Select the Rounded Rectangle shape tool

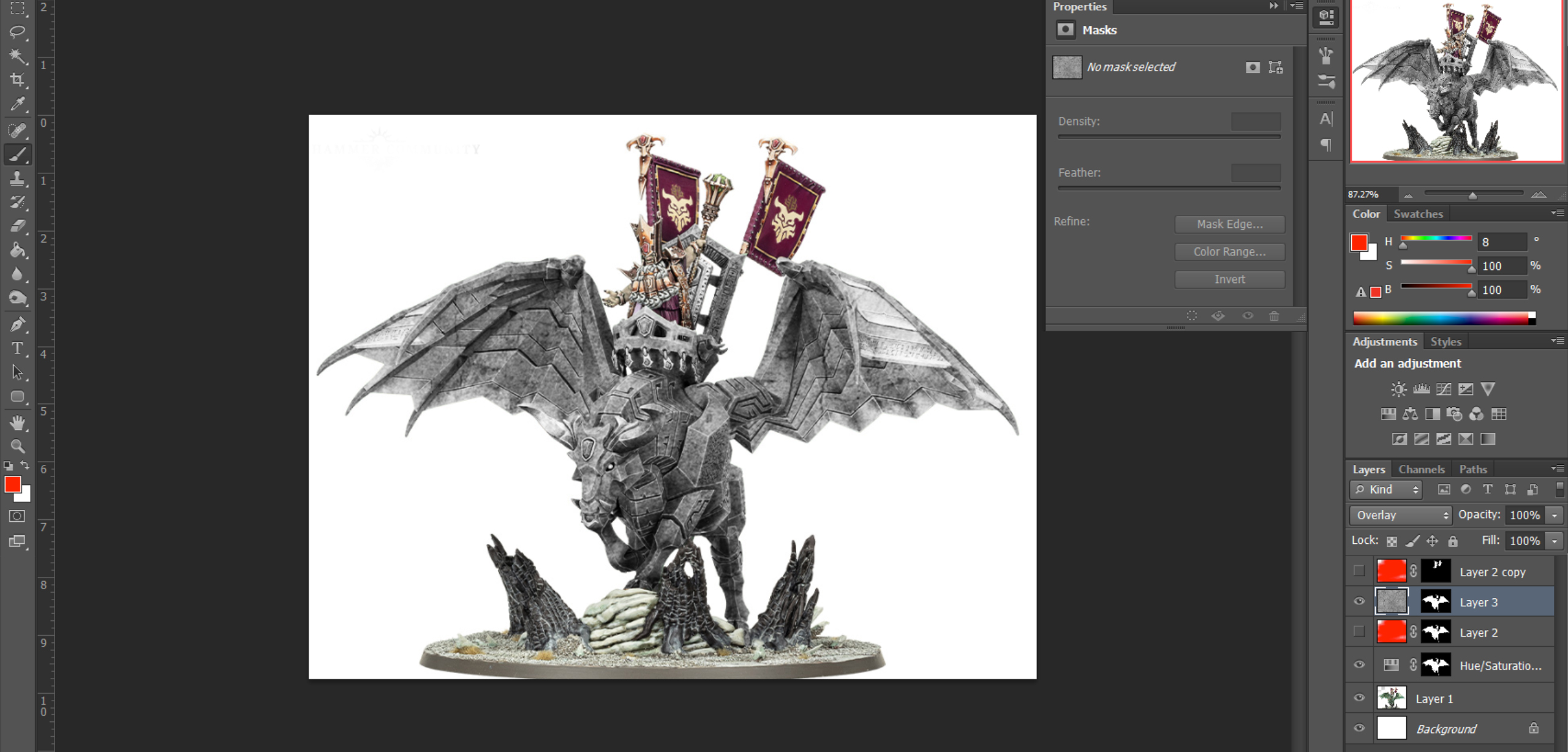[x=17, y=396]
